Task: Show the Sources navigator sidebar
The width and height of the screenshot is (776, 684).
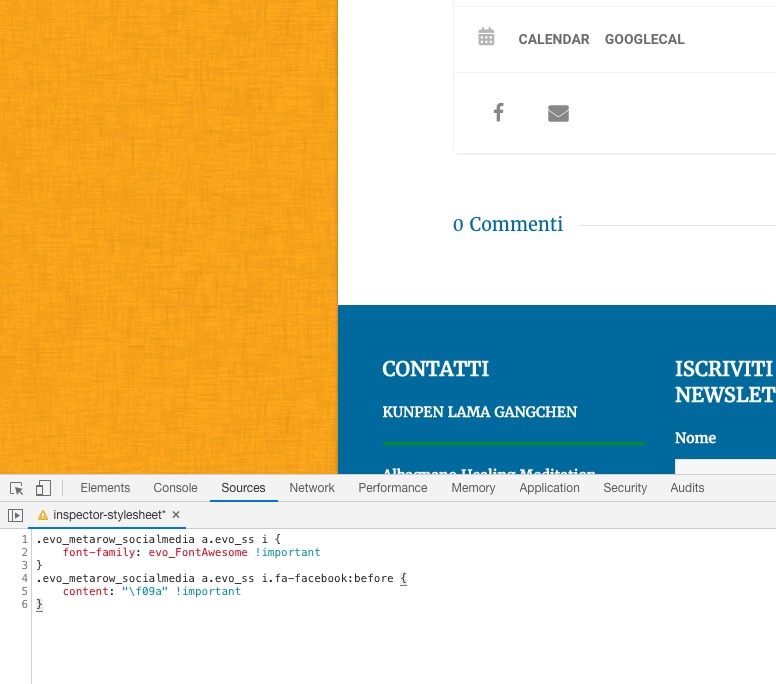Action: point(15,515)
